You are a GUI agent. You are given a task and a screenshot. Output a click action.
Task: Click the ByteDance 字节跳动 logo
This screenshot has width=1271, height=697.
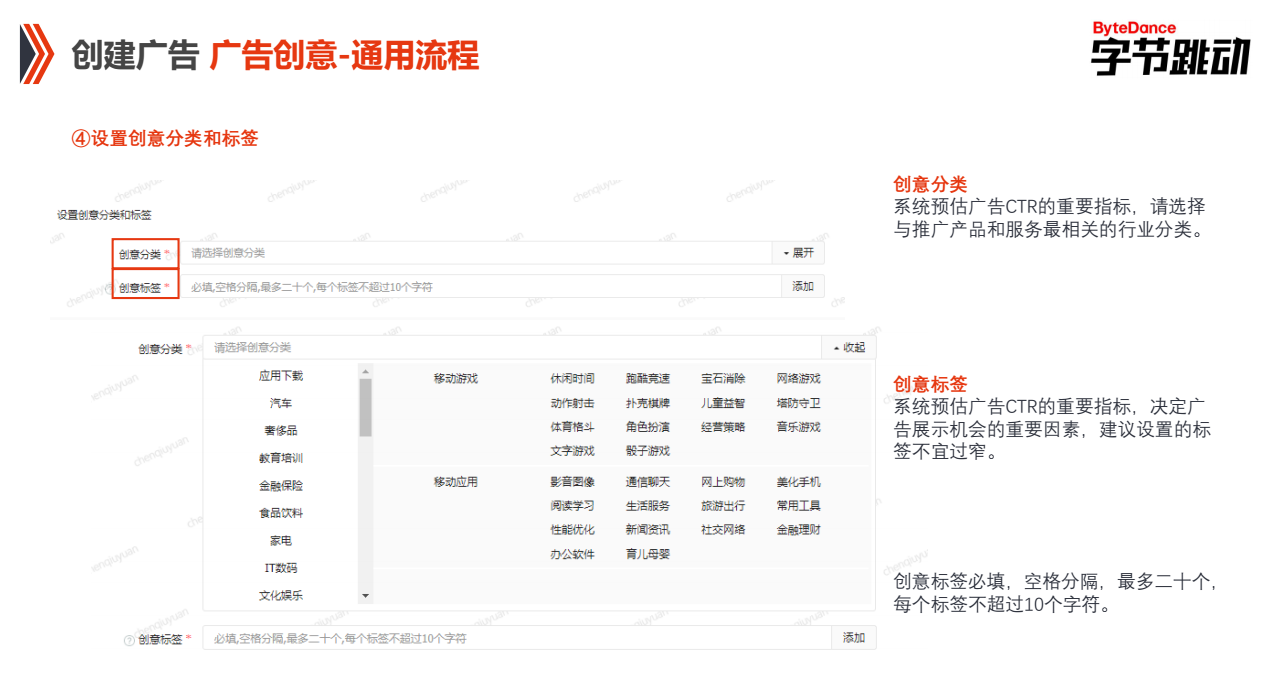tap(1170, 48)
